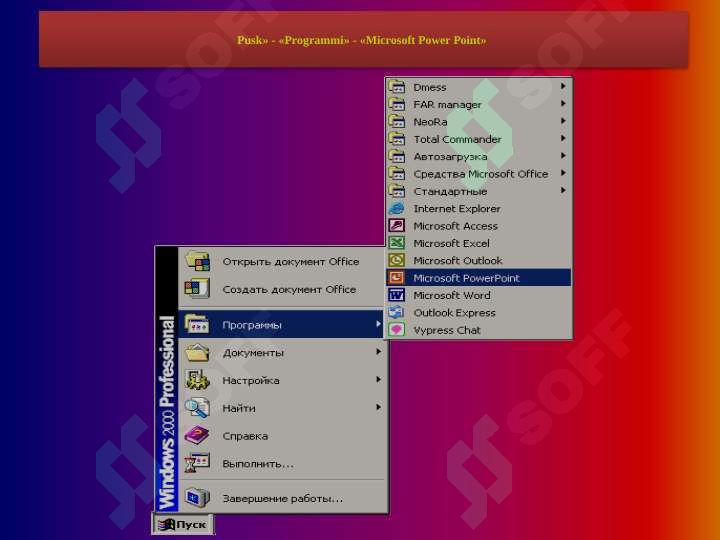Click the Vypress Chat icon
Screen dimensions: 720x540
click(x=396, y=330)
